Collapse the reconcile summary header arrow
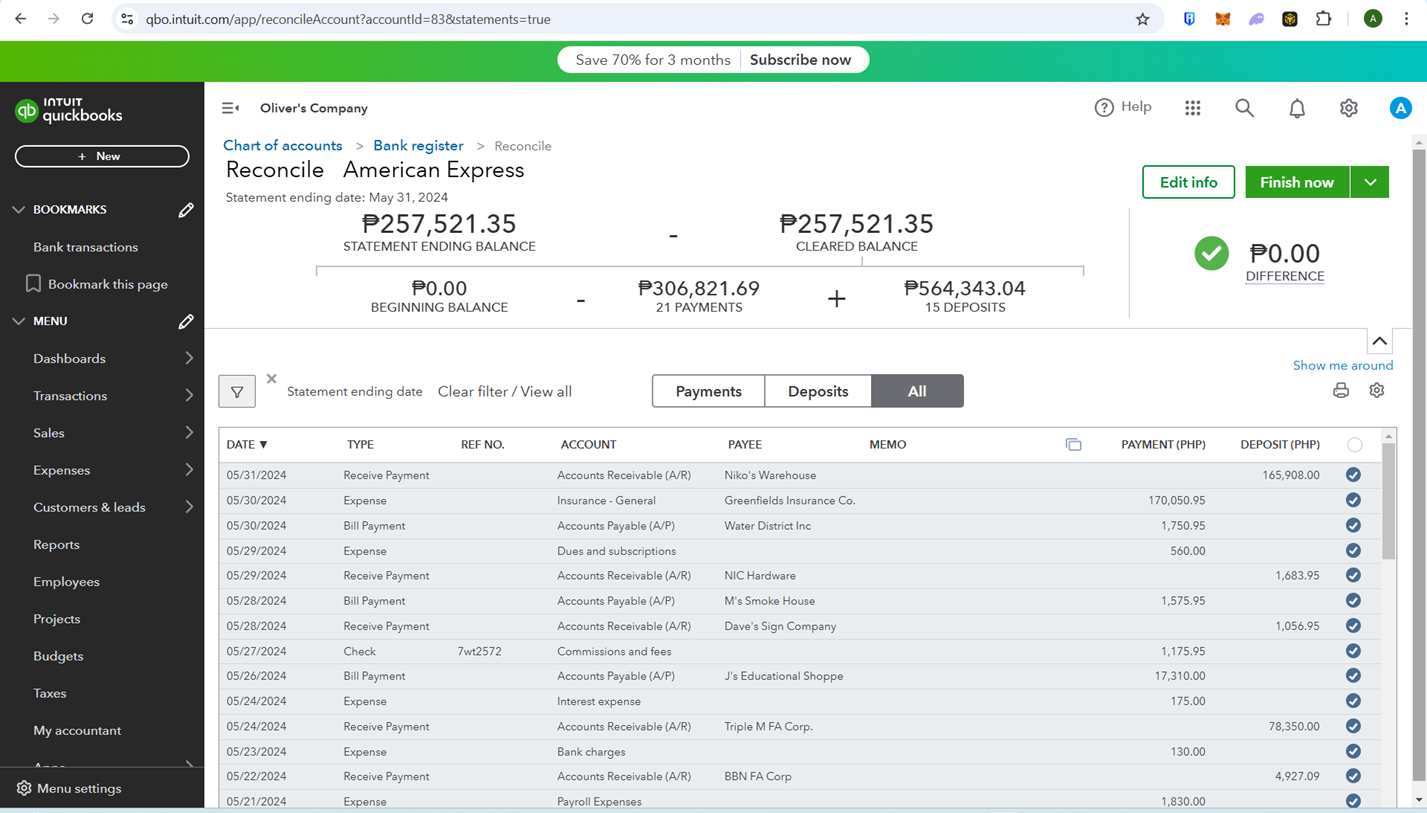Screen dimensions: 1427x813 tap(1379, 341)
